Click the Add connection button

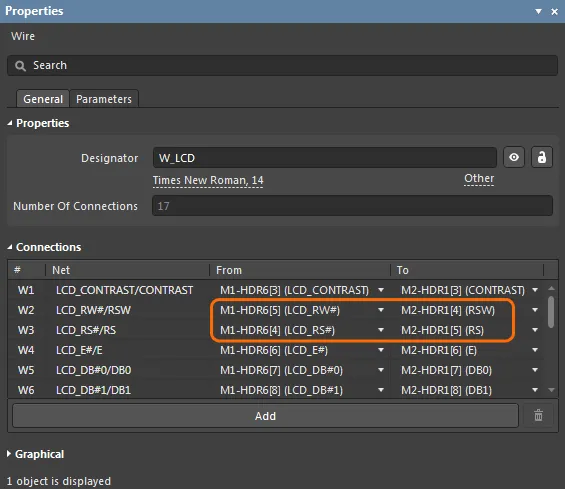(x=265, y=415)
